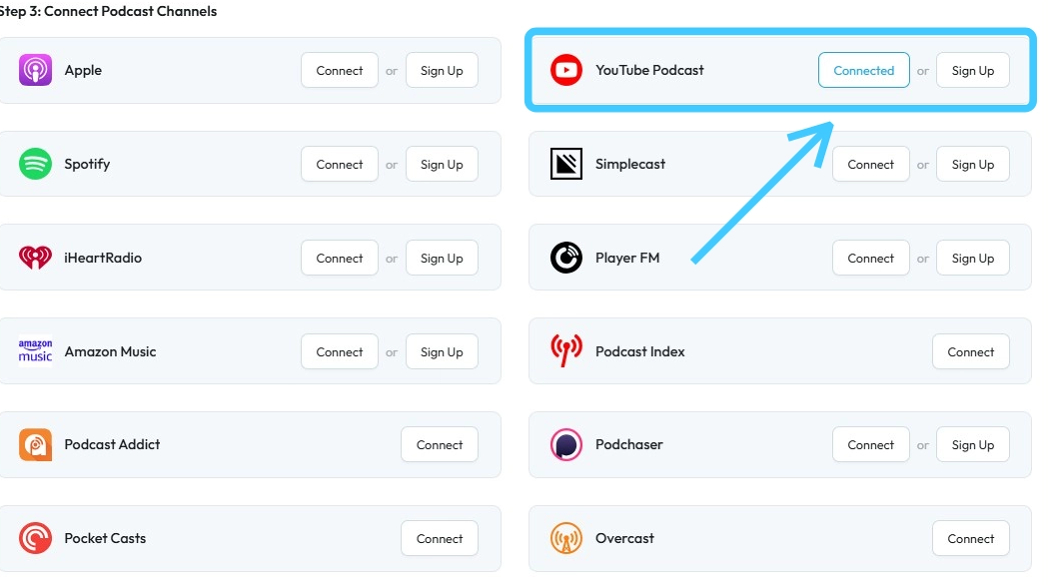Click the Overcast icon
The width and height of the screenshot is (1049, 585).
[x=566, y=538]
